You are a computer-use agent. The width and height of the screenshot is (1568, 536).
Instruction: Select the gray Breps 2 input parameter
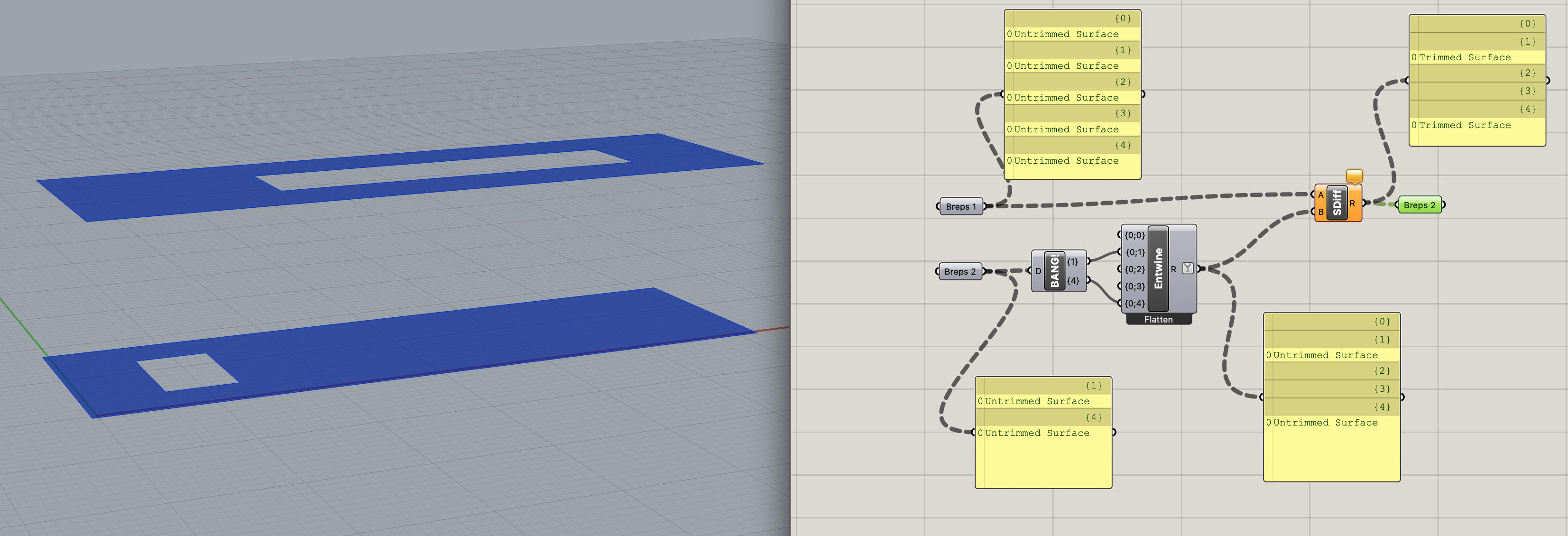click(960, 272)
